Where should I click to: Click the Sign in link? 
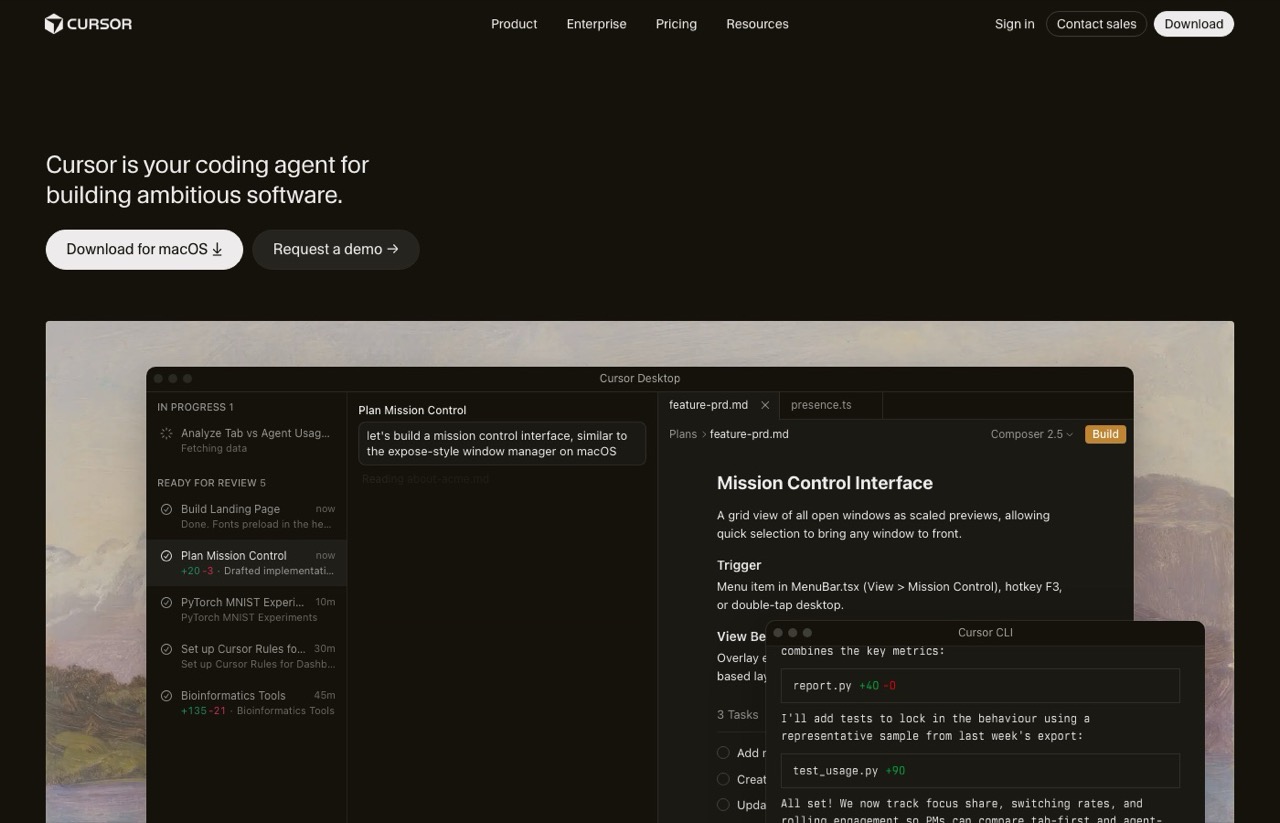coord(1014,24)
